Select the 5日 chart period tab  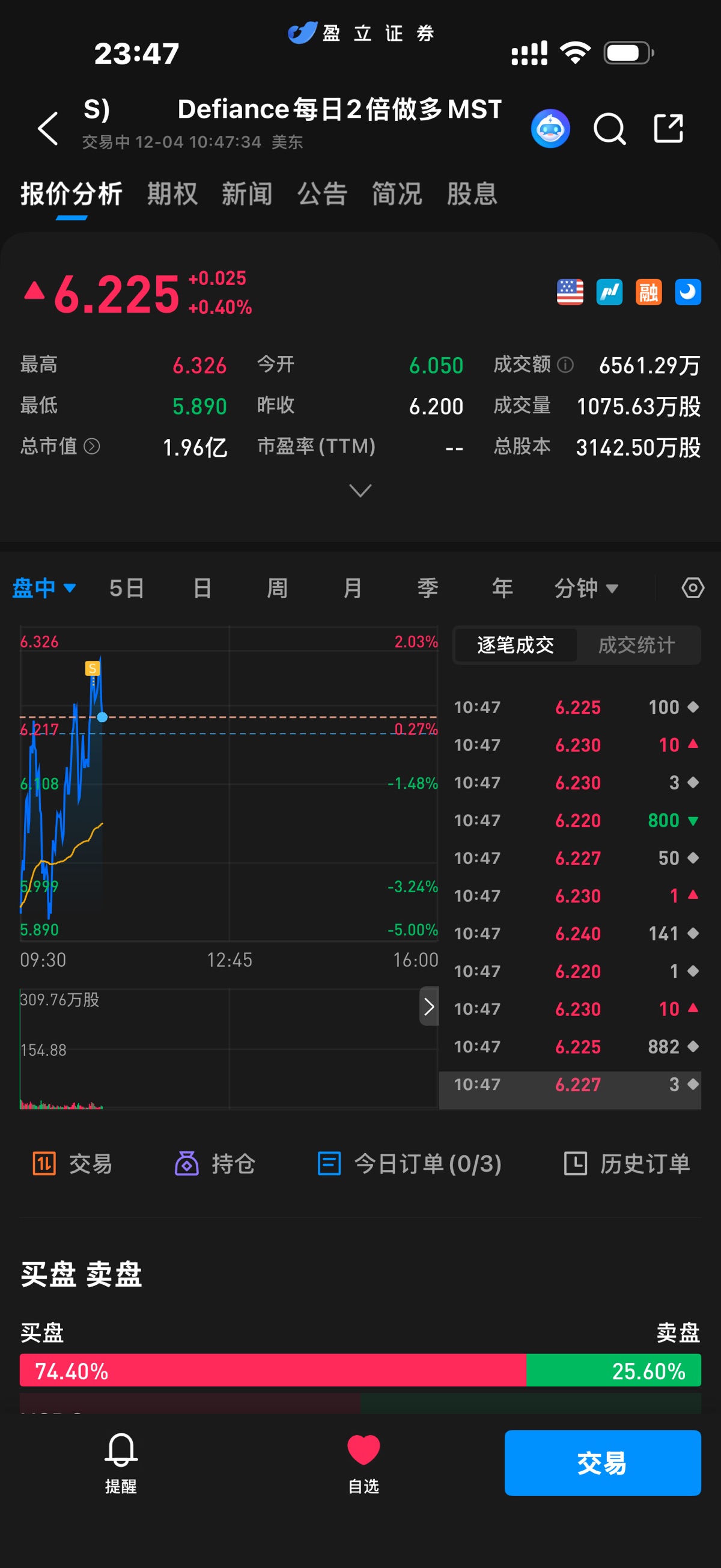[127, 588]
